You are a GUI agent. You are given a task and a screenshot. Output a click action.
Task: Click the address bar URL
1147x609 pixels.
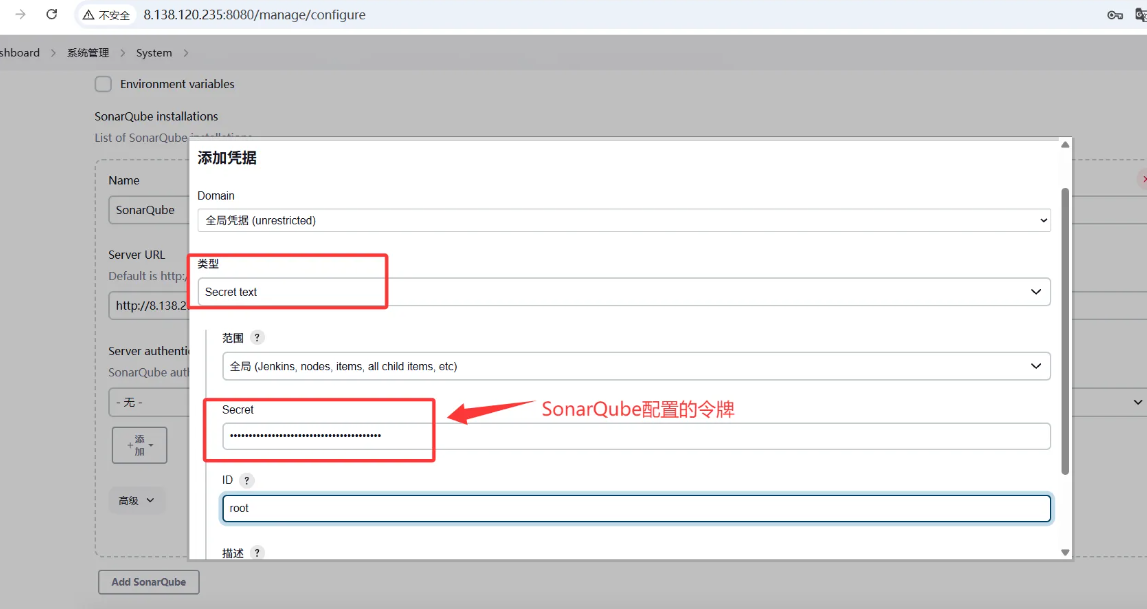tap(254, 15)
